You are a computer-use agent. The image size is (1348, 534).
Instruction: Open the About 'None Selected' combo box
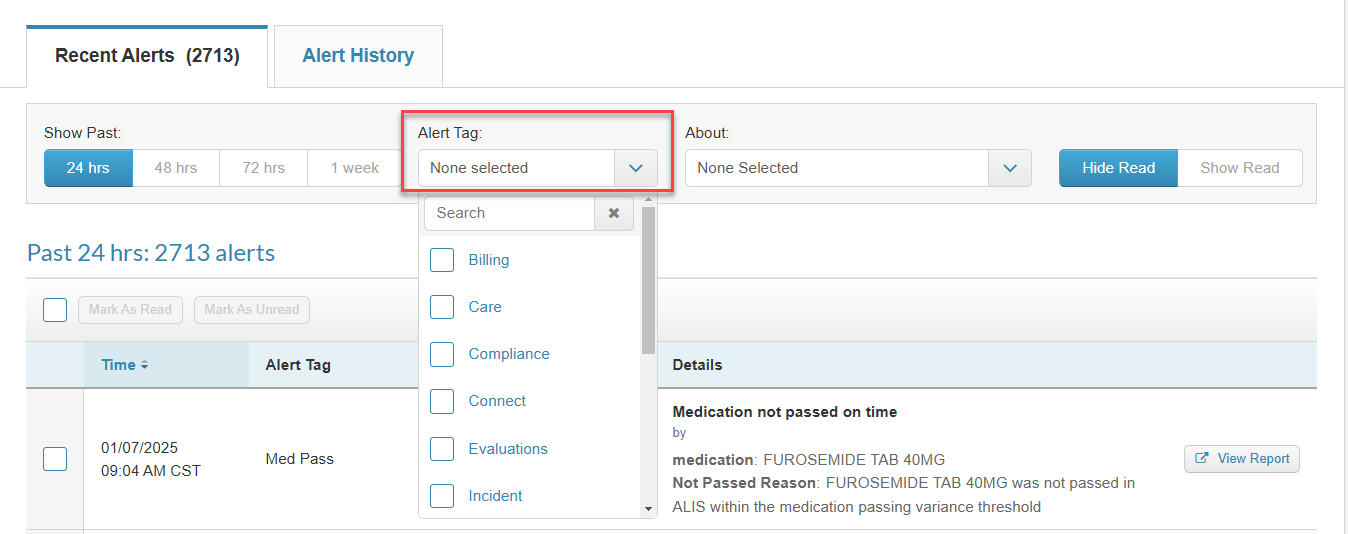pos(836,168)
